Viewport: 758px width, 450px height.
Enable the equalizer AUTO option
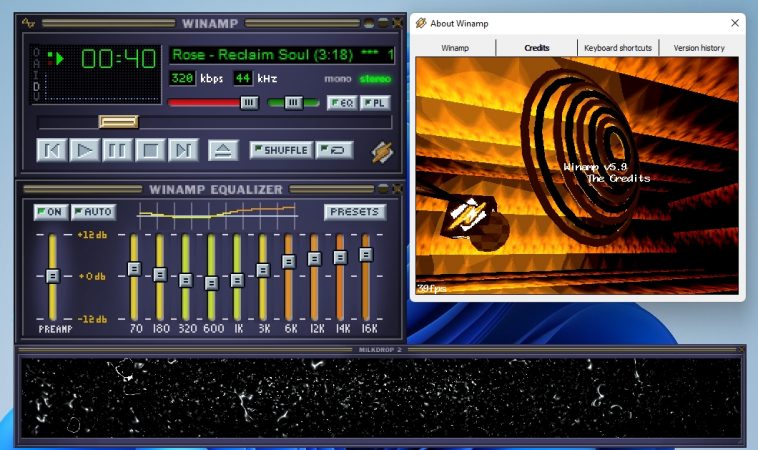coord(94,212)
